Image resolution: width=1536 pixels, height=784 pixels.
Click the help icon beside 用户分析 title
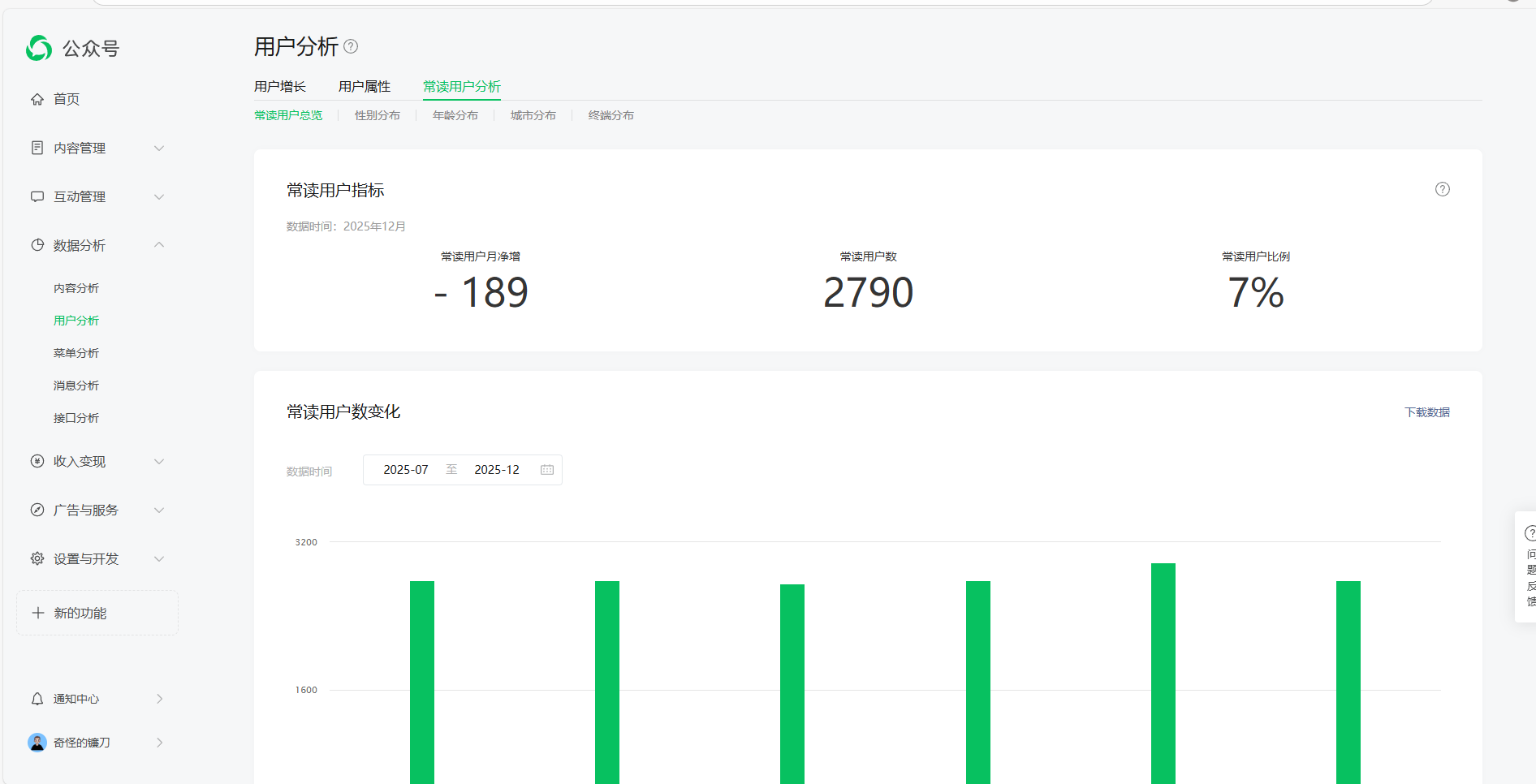click(351, 46)
